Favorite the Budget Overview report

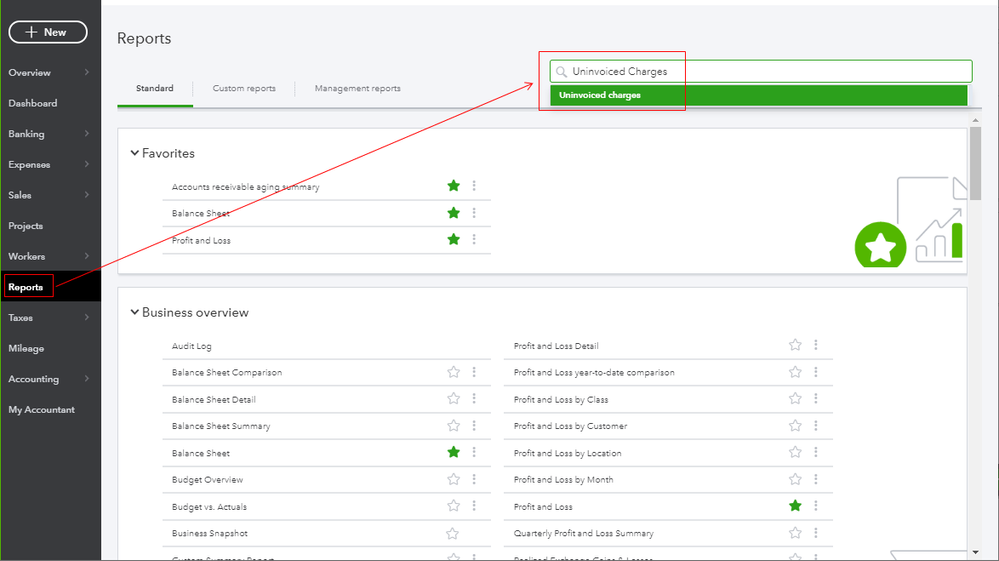pyautogui.click(x=454, y=479)
